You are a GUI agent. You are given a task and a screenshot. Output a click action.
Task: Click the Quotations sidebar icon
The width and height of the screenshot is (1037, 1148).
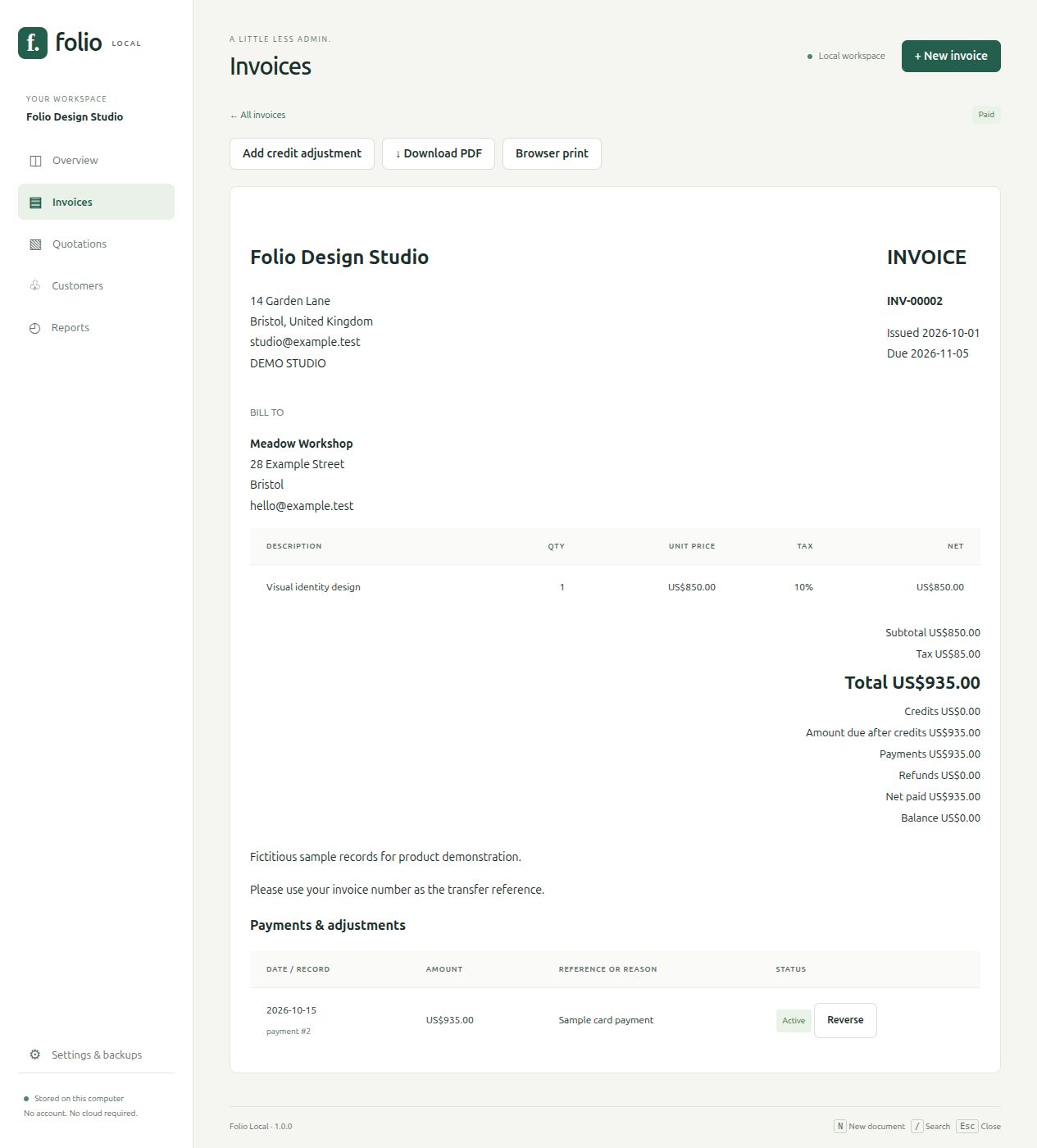(35, 244)
